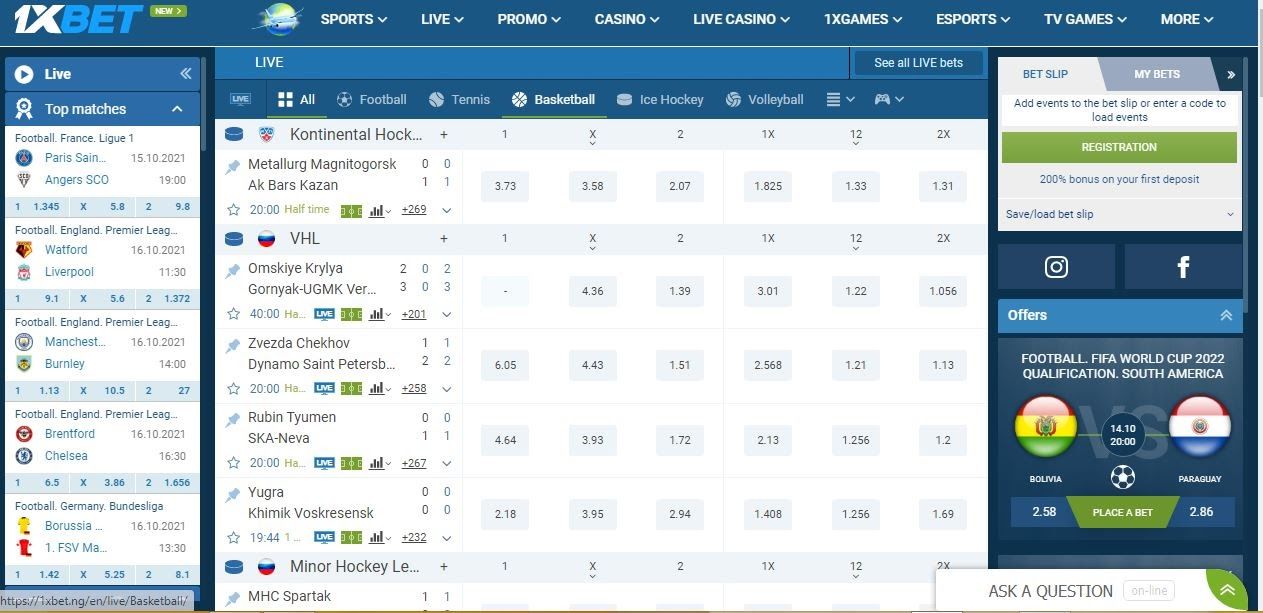This screenshot has width=1263, height=613.
Task: Open statistics chart for Rubin Tyumen match
Action: point(378,463)
